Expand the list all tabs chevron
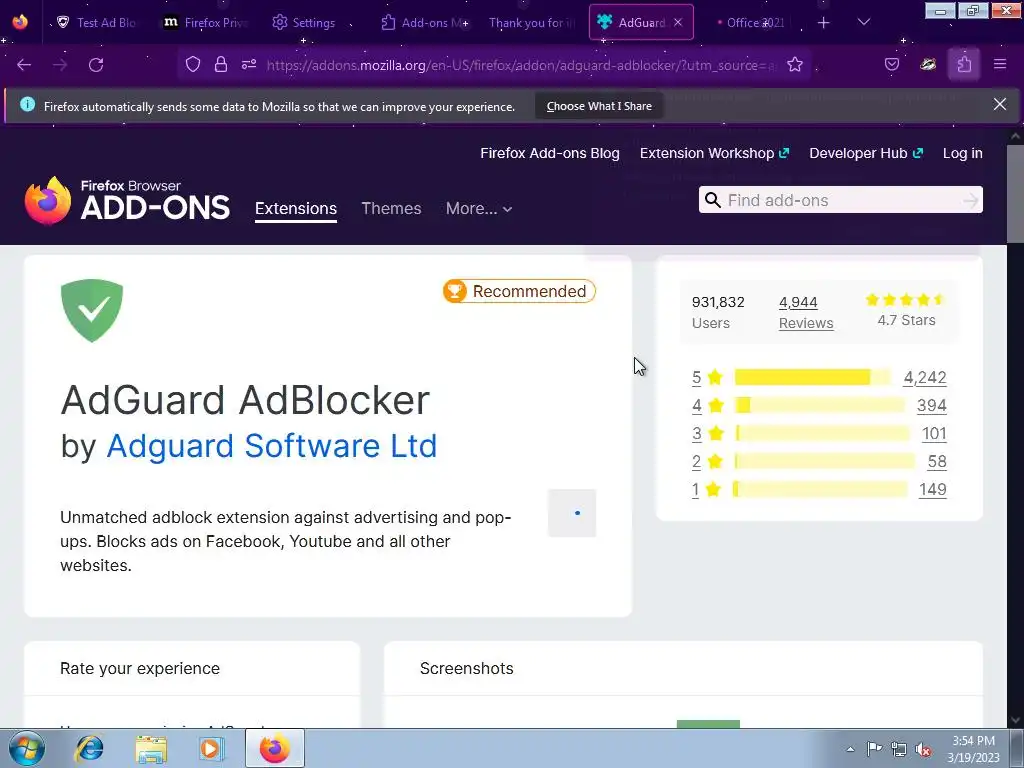 click(x=863, y=22)
